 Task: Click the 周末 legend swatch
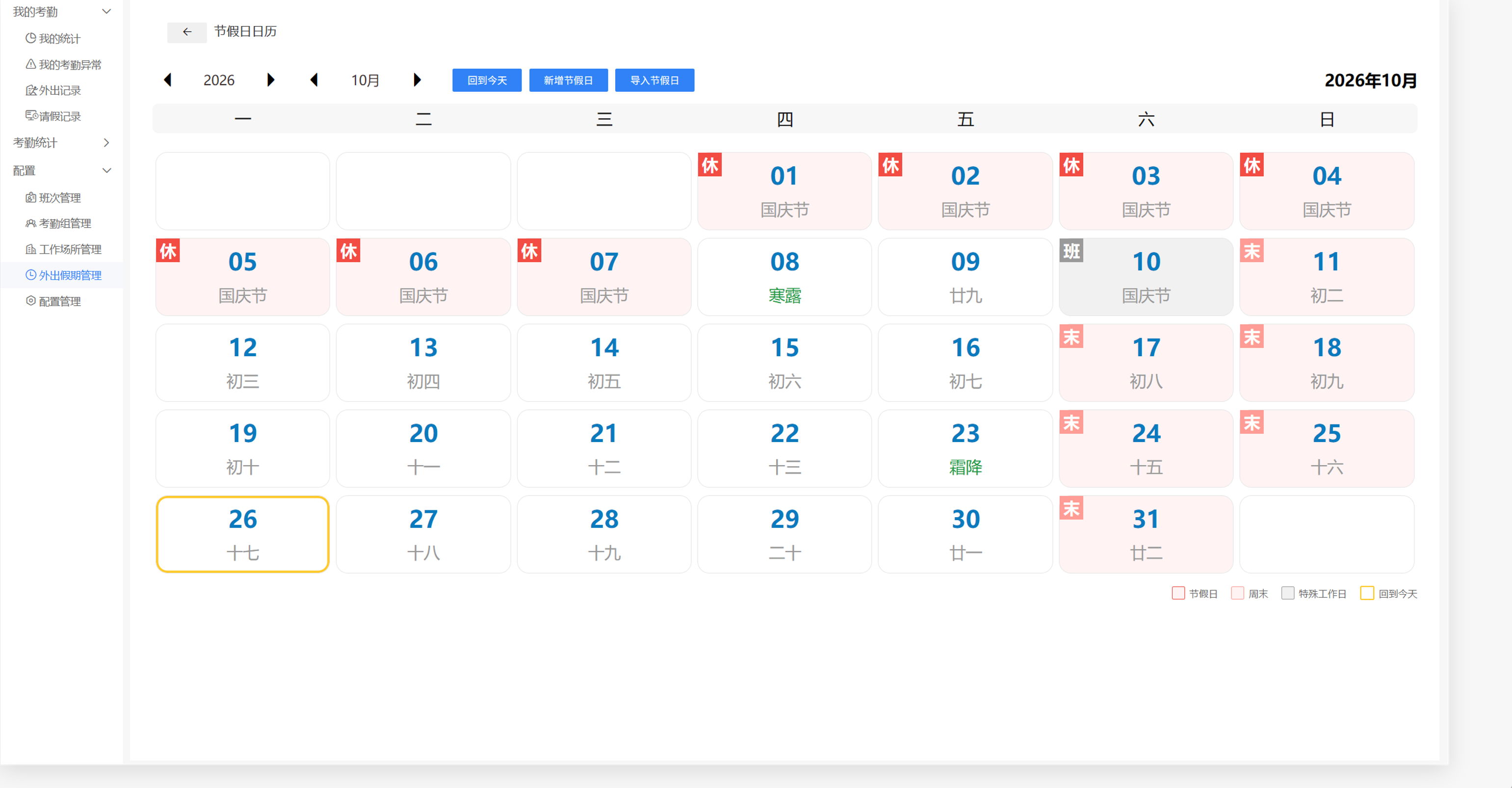[x=1237, y=593]
